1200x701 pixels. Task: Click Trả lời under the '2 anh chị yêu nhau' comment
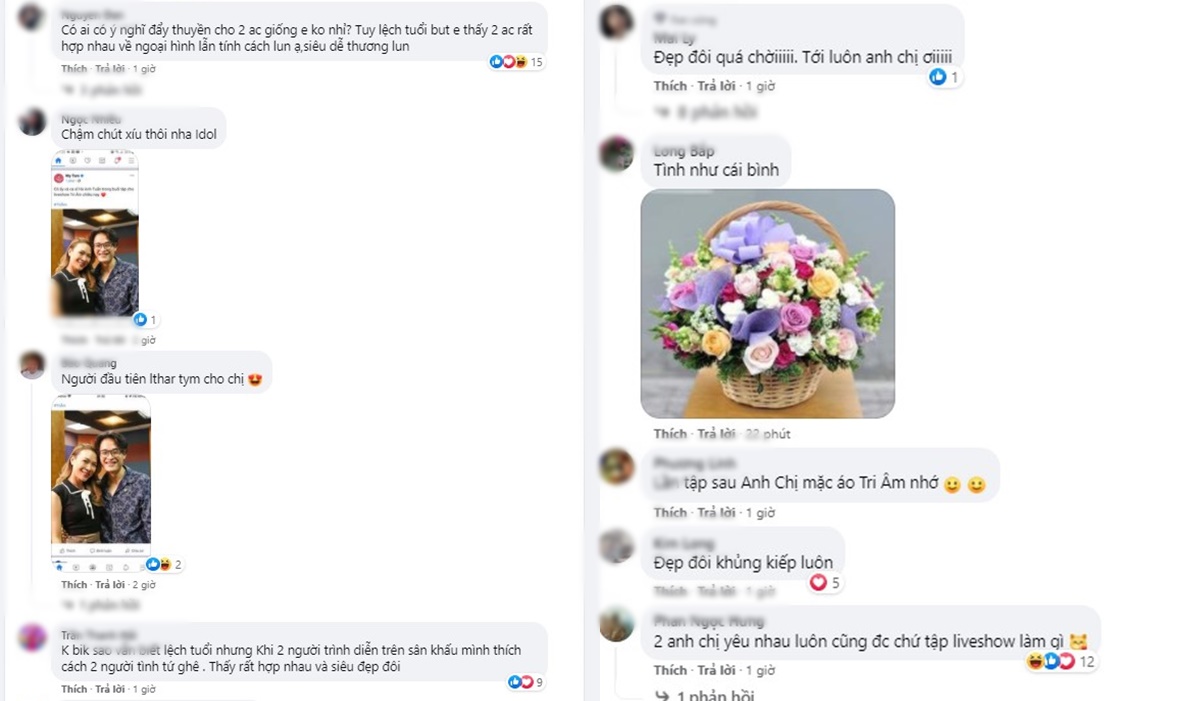(x=716, y=670)
